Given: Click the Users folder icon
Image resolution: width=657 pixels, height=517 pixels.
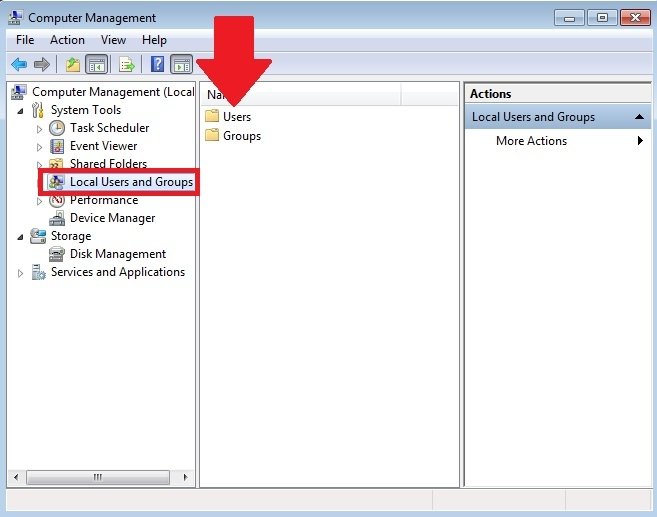Looking at the screenshot, I should coord(212,116).
